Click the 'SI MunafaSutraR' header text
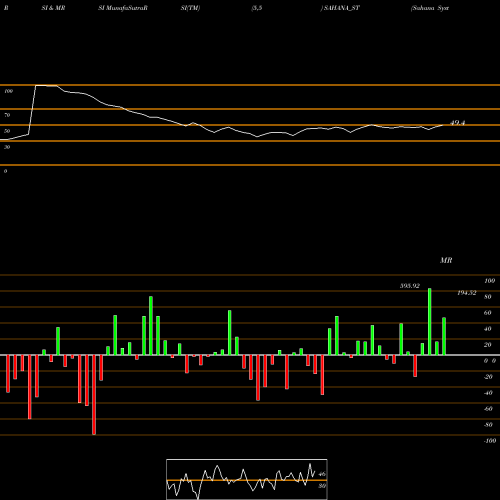 123,8
